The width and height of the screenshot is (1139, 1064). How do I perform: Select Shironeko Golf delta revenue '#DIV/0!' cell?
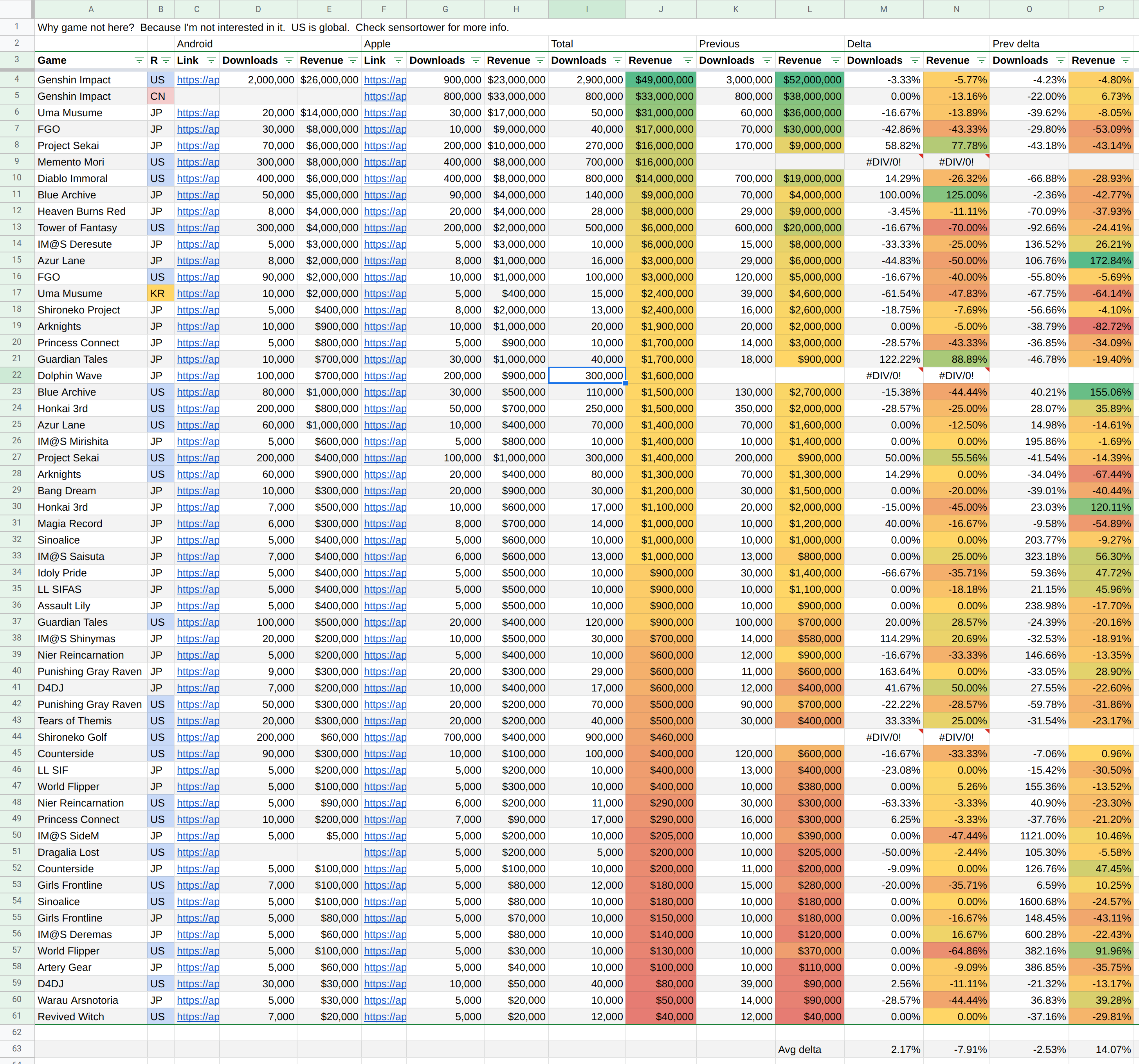click(957, 738)
